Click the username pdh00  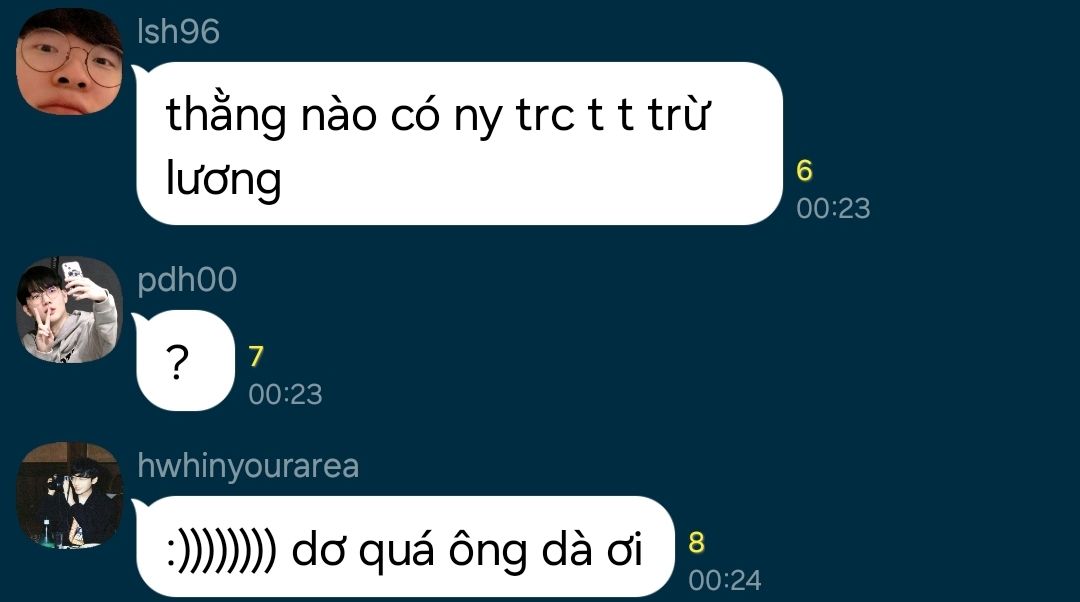click(187, 280)
